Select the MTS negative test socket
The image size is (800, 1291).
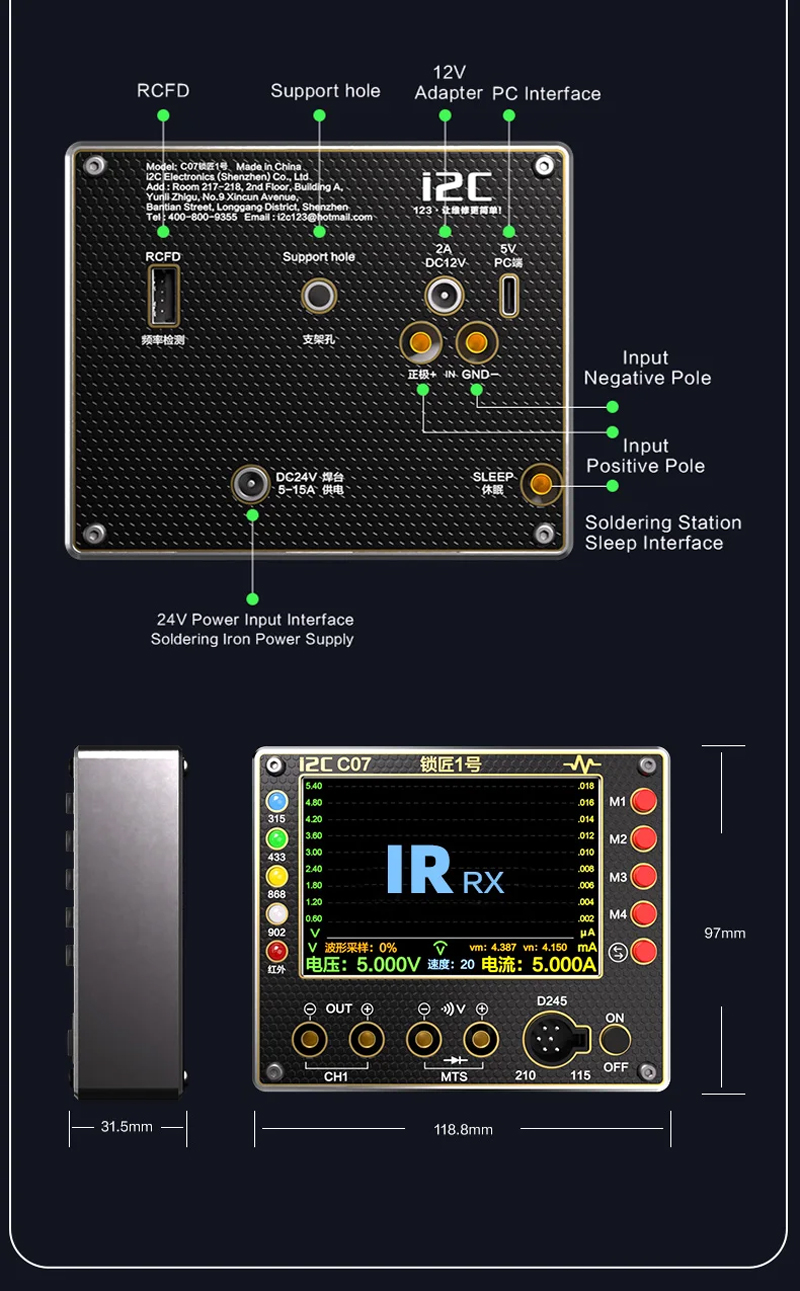424,1040
